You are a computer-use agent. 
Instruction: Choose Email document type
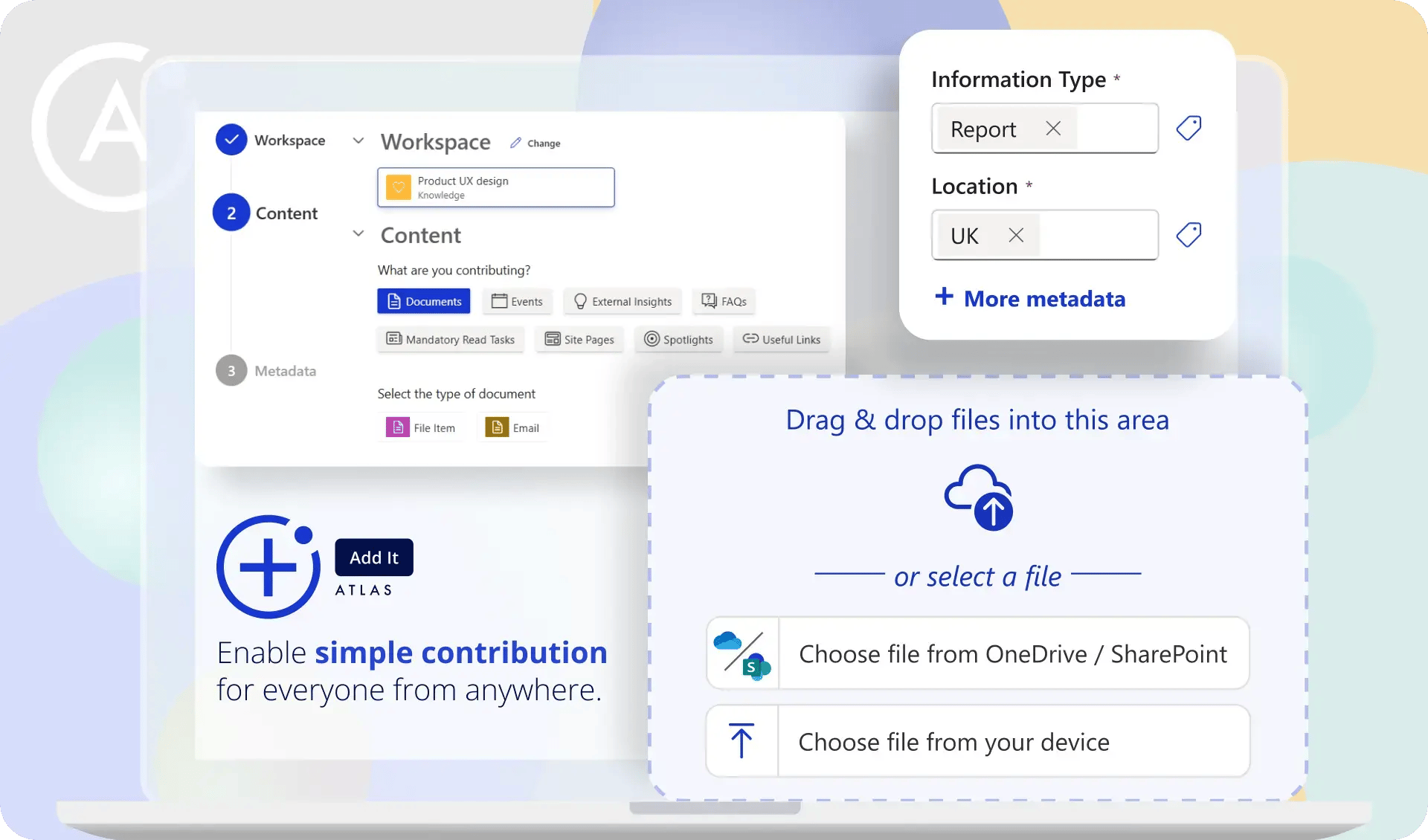coord(512,427)
